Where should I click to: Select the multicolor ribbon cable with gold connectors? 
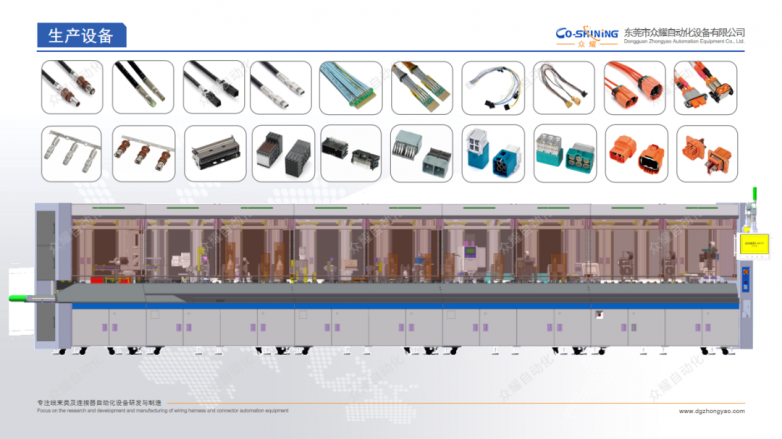421,87
